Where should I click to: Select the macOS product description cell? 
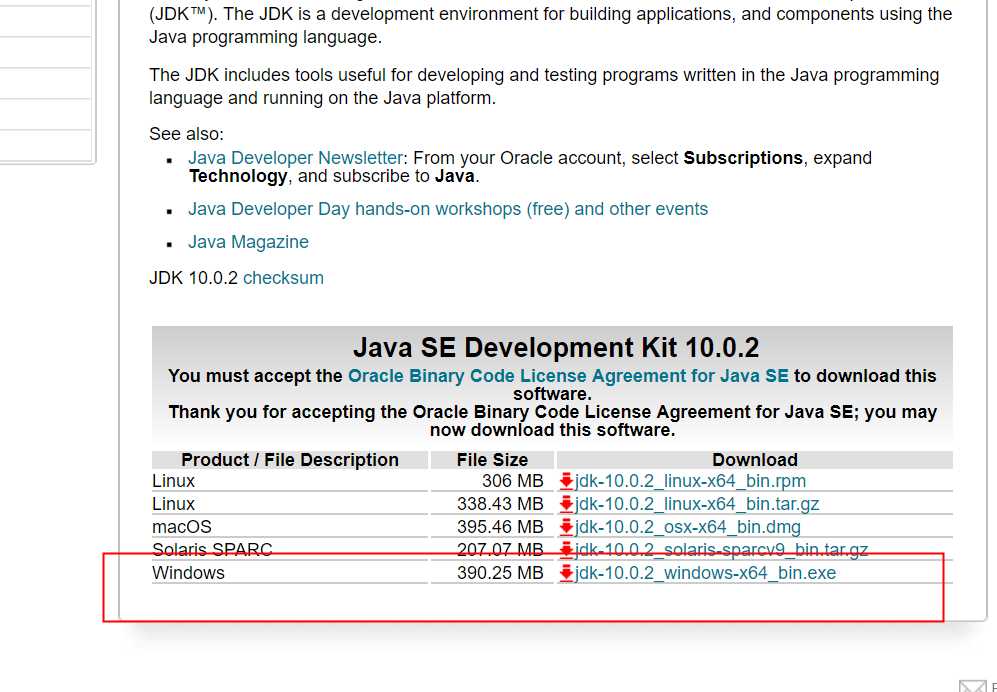(290, 527)
